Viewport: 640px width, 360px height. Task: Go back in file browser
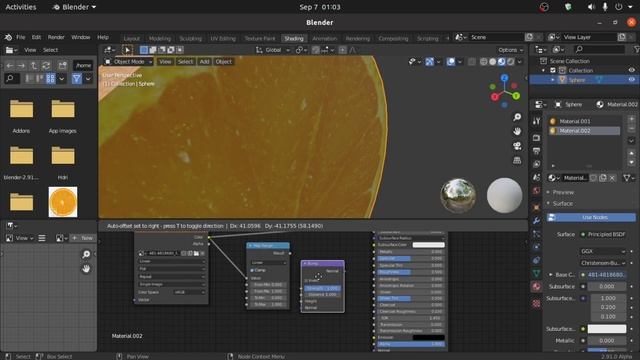tap(10, 65)
